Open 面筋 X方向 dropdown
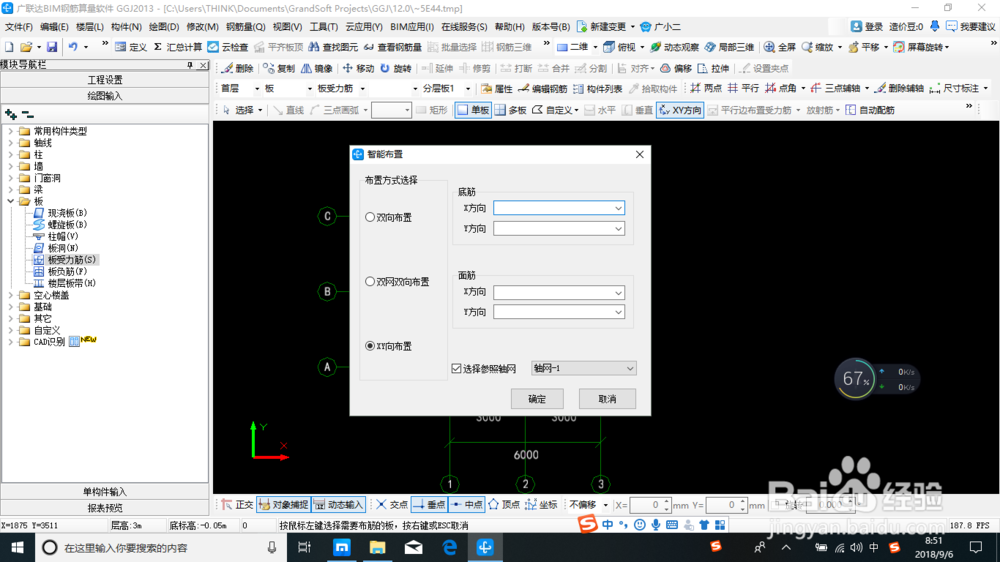Viewport: 1000px width, 562px height. click(618, 293)
